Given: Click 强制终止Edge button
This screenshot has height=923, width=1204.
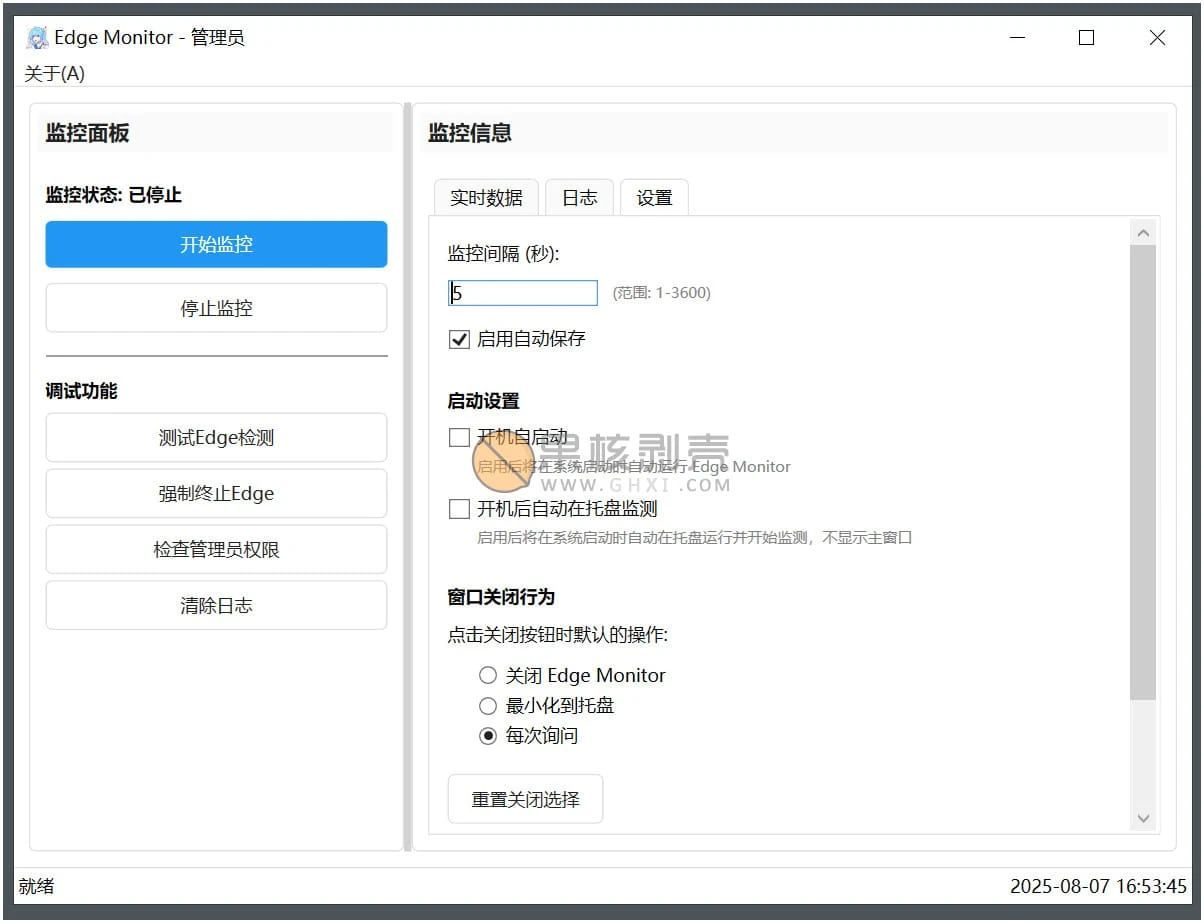Looking at the screenshot, I should point(216,493).
